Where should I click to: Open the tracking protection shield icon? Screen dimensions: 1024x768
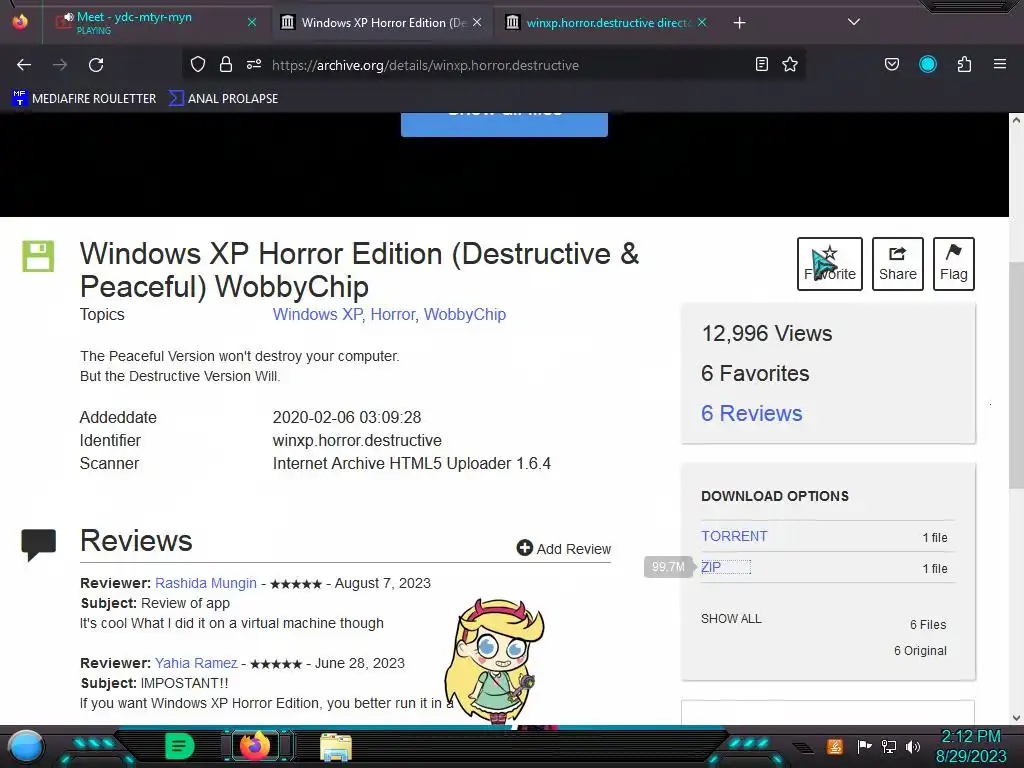click(198, 64)
